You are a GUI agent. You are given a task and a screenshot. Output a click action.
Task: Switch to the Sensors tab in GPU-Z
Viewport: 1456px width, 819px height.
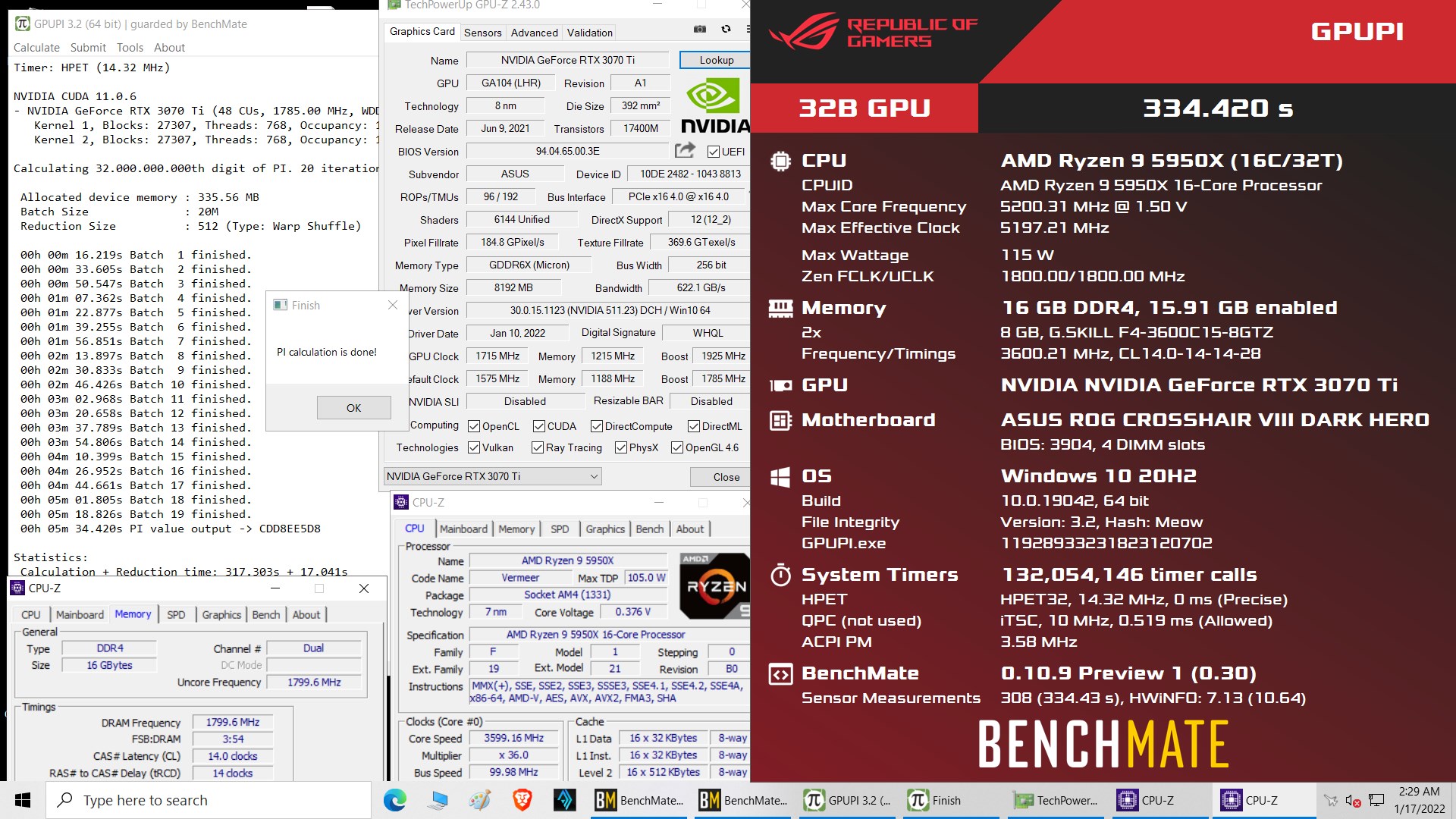[x=483, y=33]
